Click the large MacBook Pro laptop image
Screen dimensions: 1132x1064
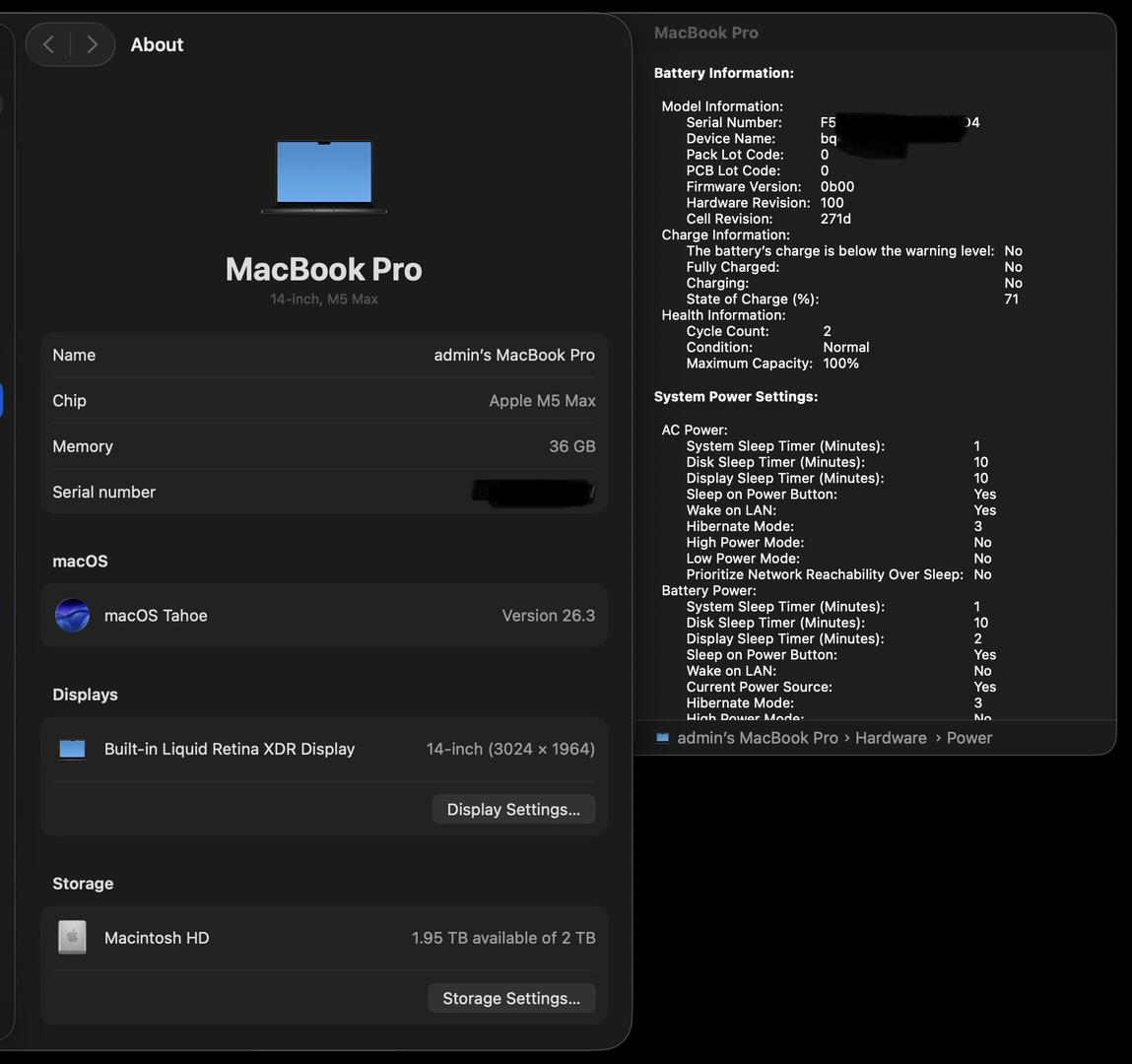(x=324, y=176)
